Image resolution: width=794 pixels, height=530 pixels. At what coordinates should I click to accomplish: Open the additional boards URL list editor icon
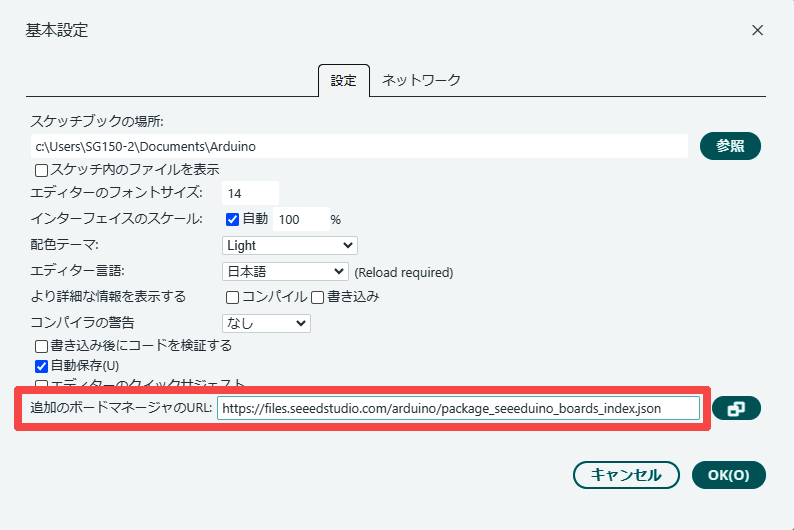coord(736,409)
